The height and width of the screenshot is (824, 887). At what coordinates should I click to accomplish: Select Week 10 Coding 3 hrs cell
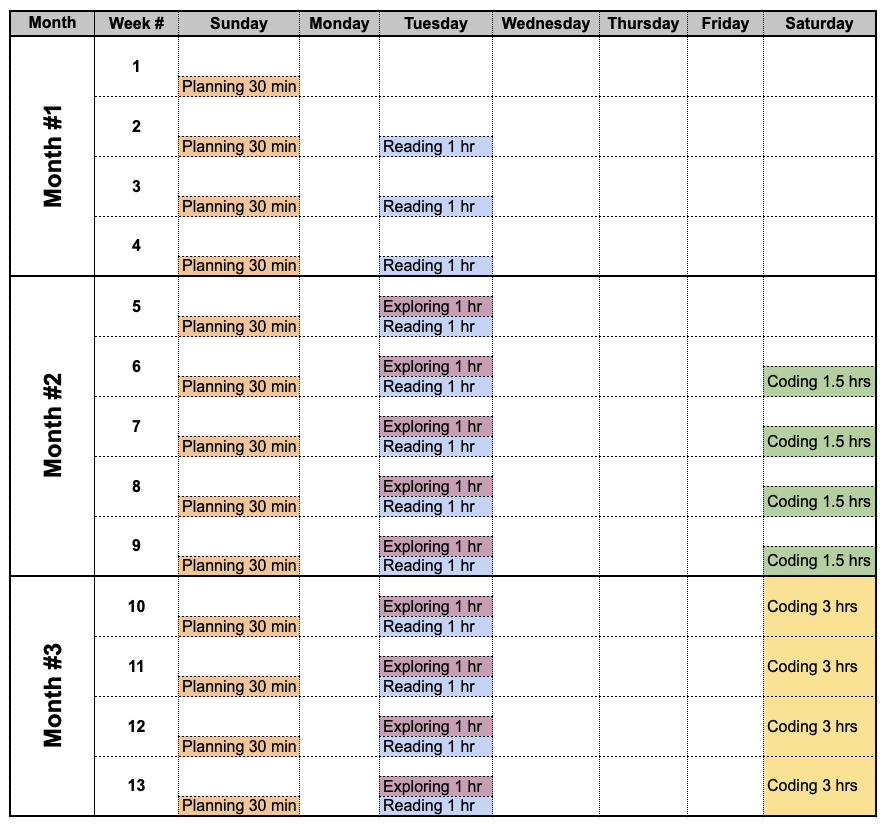coord(819,606)
